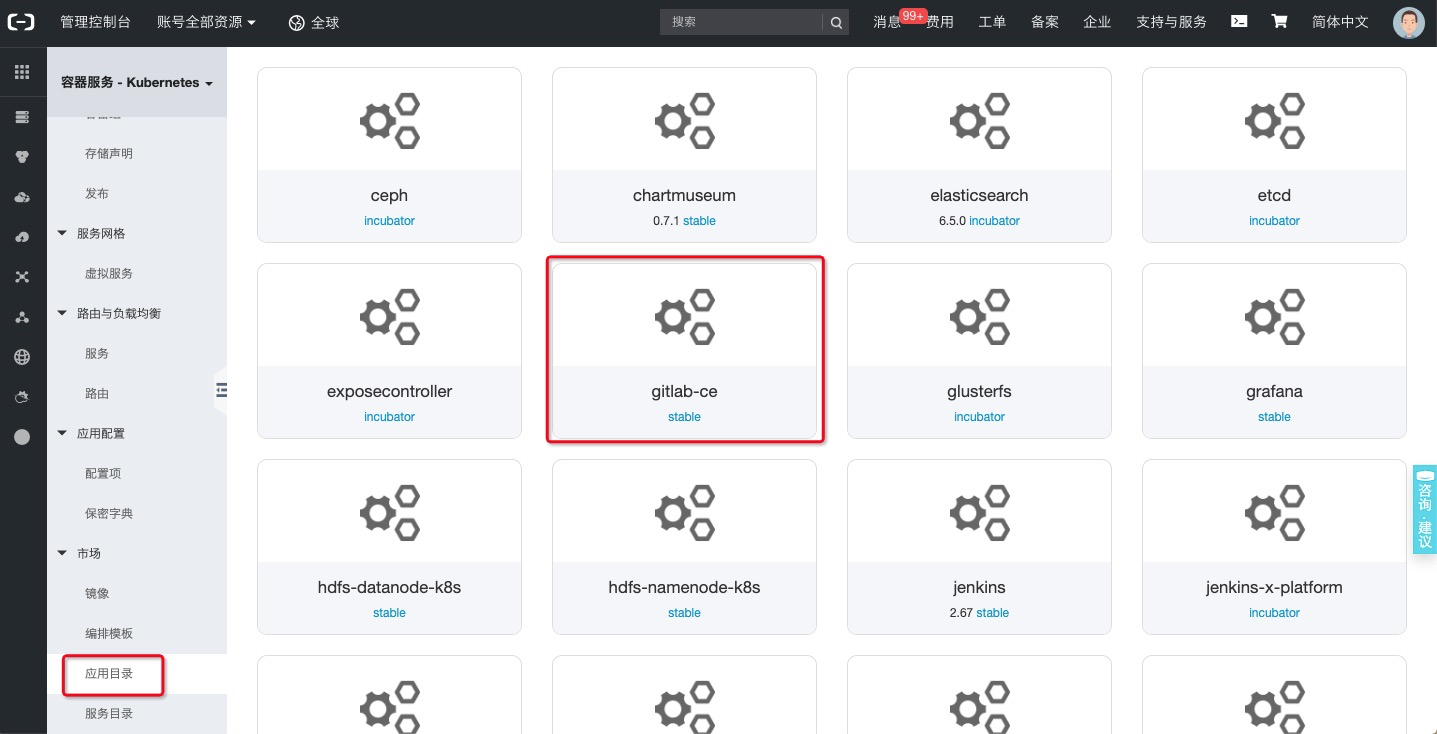Open 消息 notifications
The width and height of the screenshot is (1437, 734).
click(887, 22)
